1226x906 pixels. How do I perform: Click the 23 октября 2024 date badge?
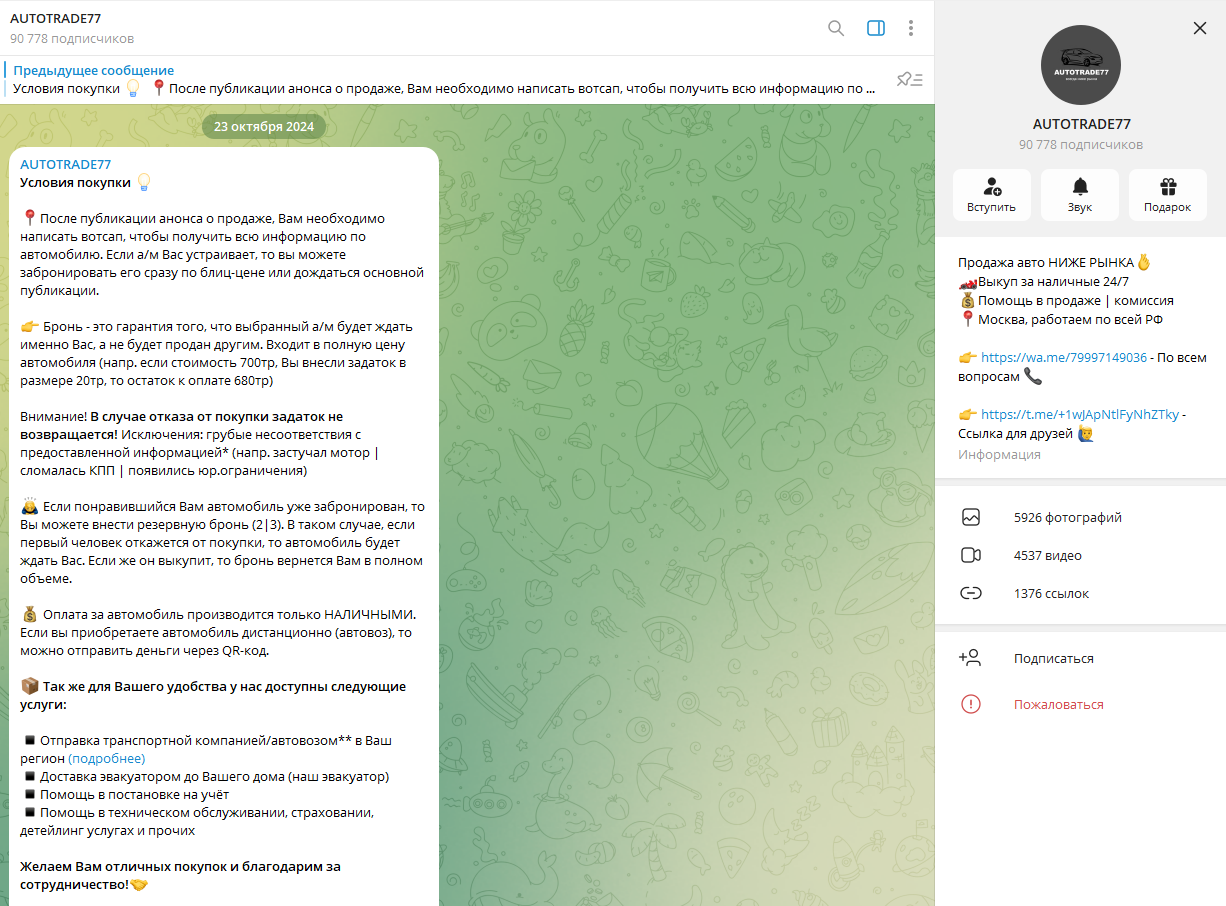point(264,127)
